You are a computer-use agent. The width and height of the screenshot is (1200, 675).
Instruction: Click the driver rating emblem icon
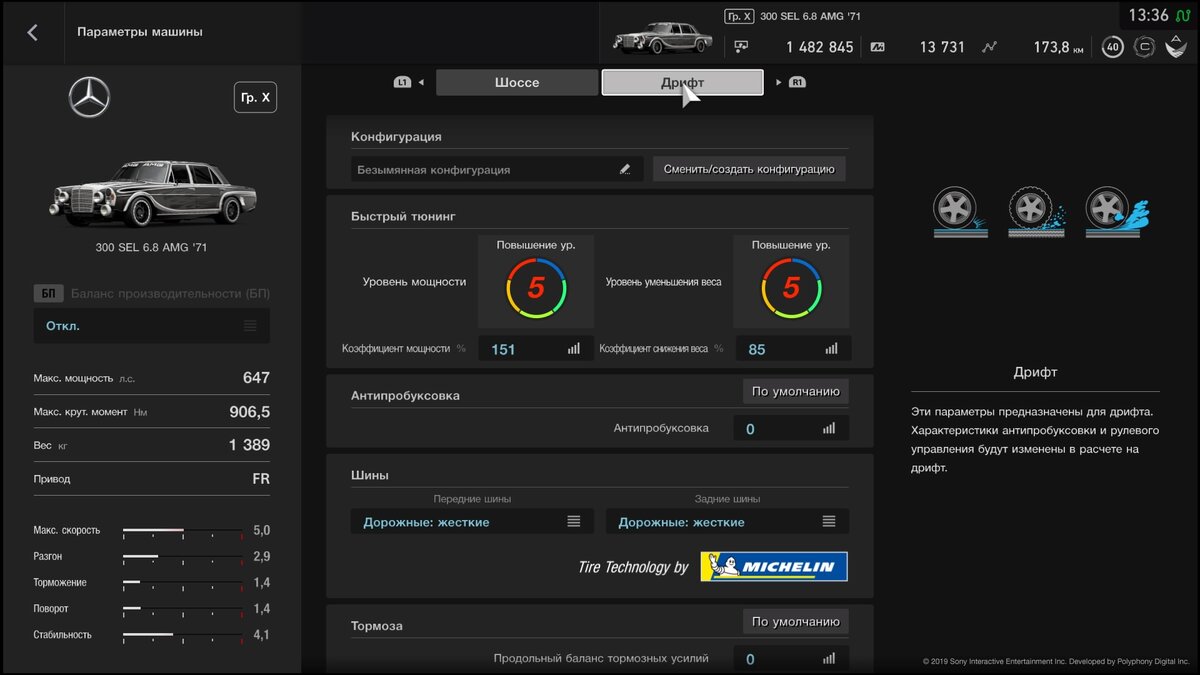[1176, 46]
